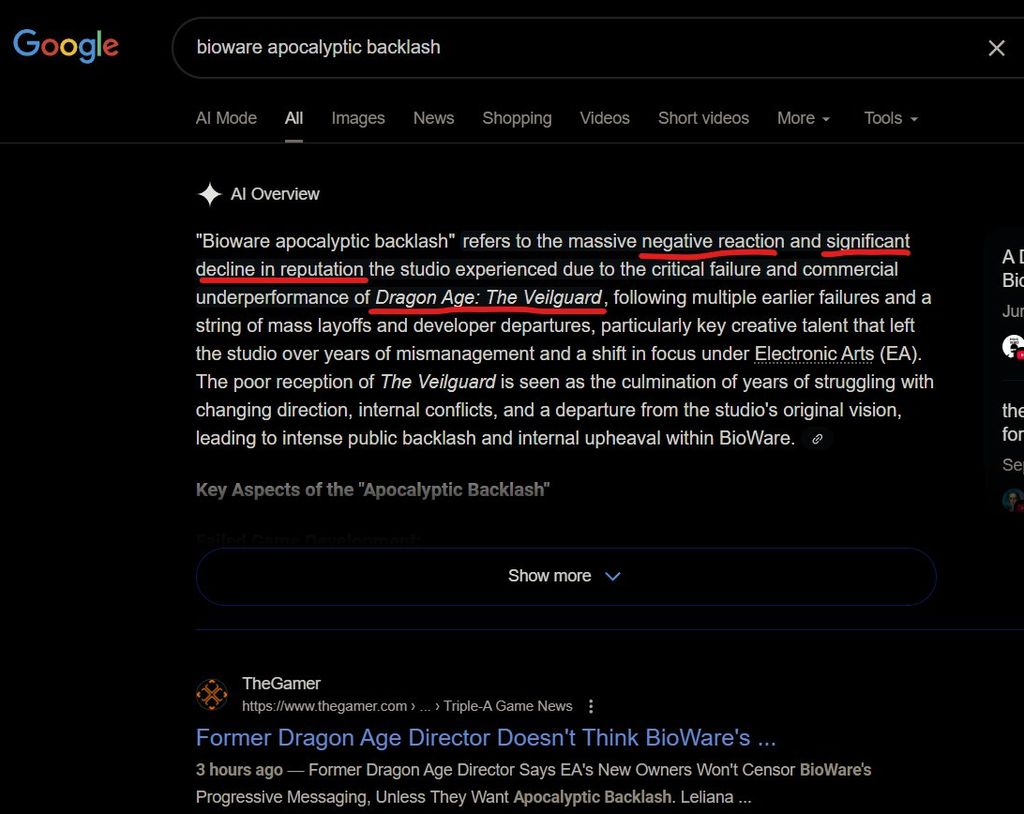Click the 'AI Overview' label

coord(275,194)
